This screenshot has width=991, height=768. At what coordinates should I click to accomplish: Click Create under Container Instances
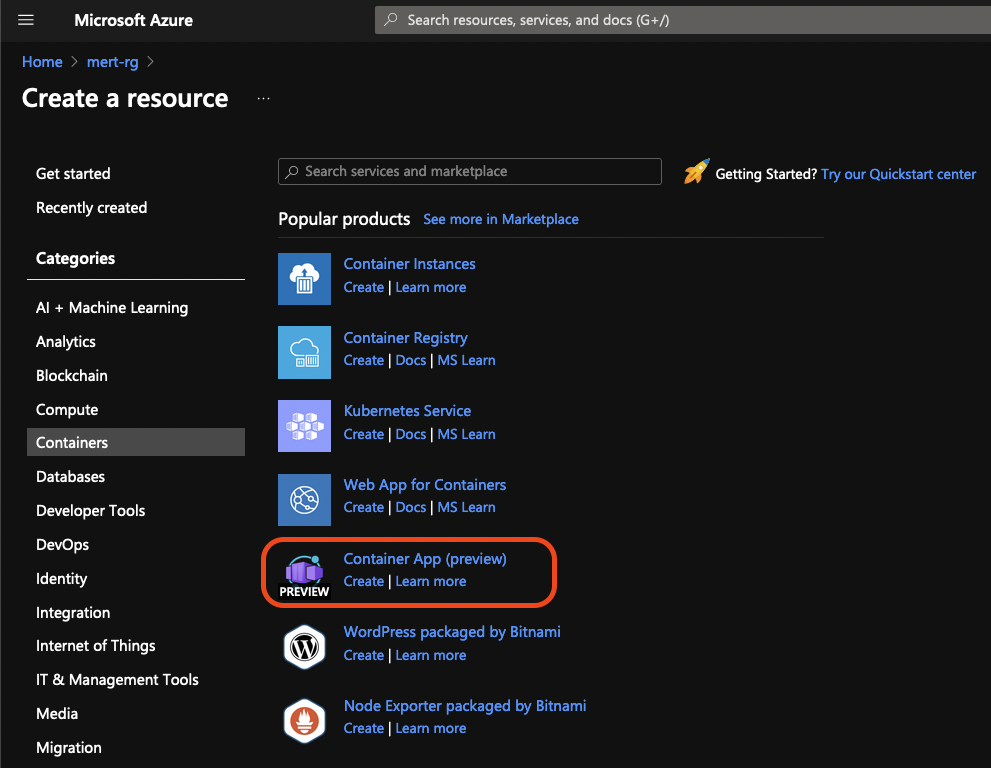click(363, 288)
